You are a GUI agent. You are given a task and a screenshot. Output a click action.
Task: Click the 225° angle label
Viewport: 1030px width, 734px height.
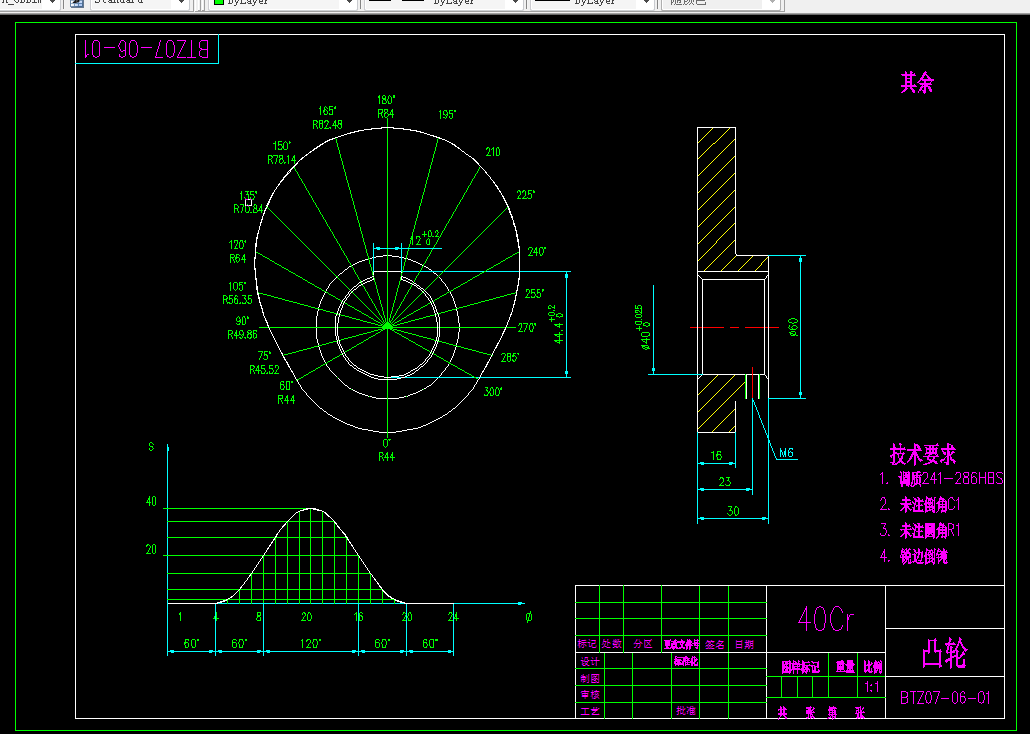click(x=526, y=195)
